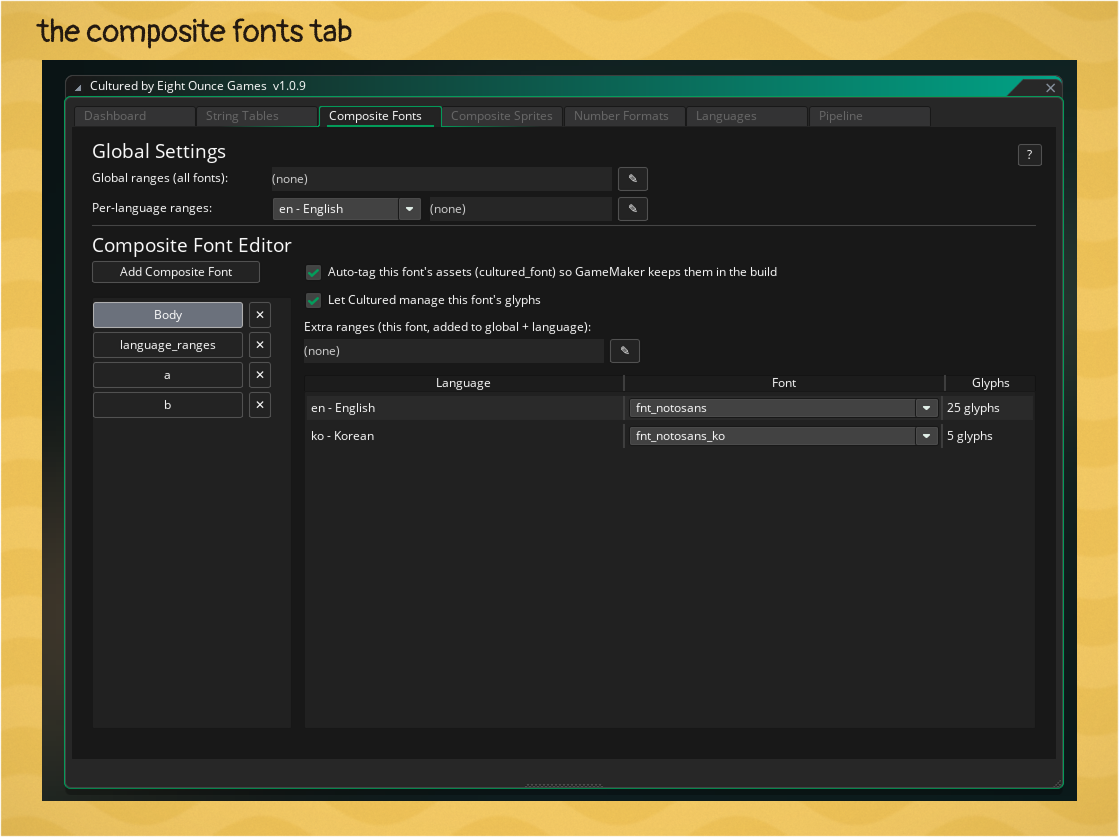Edit global ranges with the pencil icon
This screenshot has width=1119, height=837.
coord(632,179)
